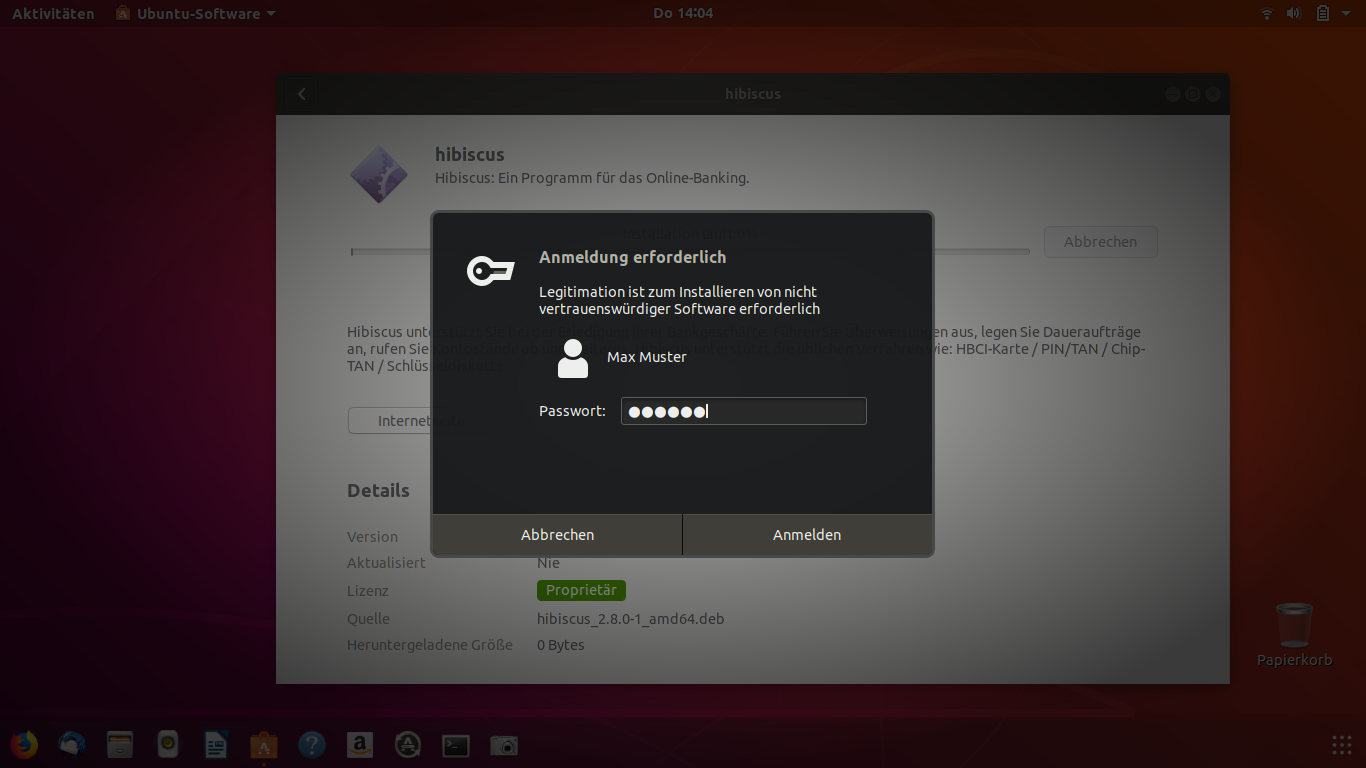The image size is (1366, 768).
Task: Show applications grid in the dock
Action: 1342,745
